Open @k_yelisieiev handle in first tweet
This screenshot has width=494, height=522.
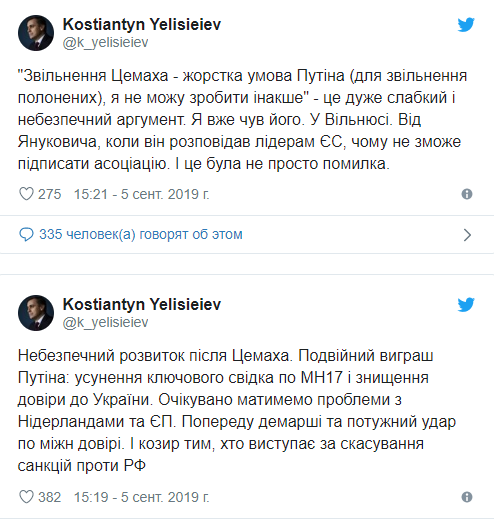tap(105, 43)
